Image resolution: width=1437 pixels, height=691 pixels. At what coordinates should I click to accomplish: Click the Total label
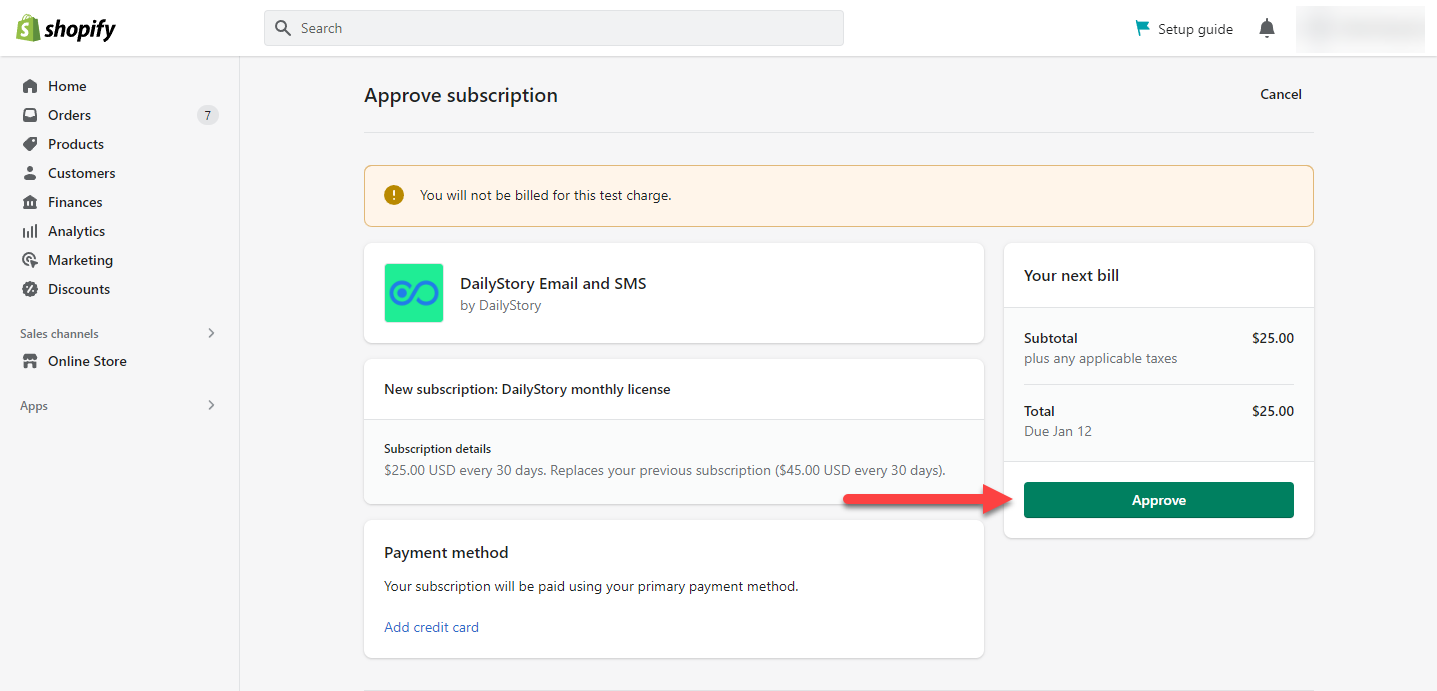click(x=1039, y=411)
